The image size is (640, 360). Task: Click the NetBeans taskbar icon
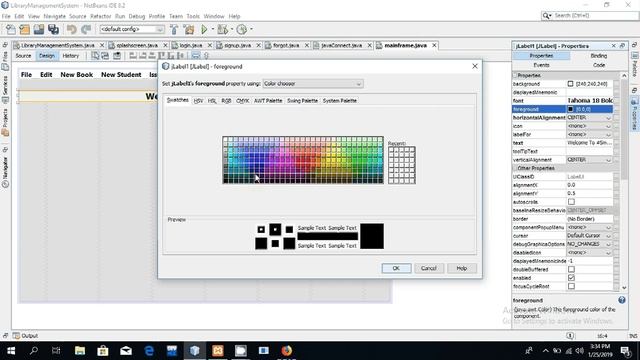click(195, 351)
